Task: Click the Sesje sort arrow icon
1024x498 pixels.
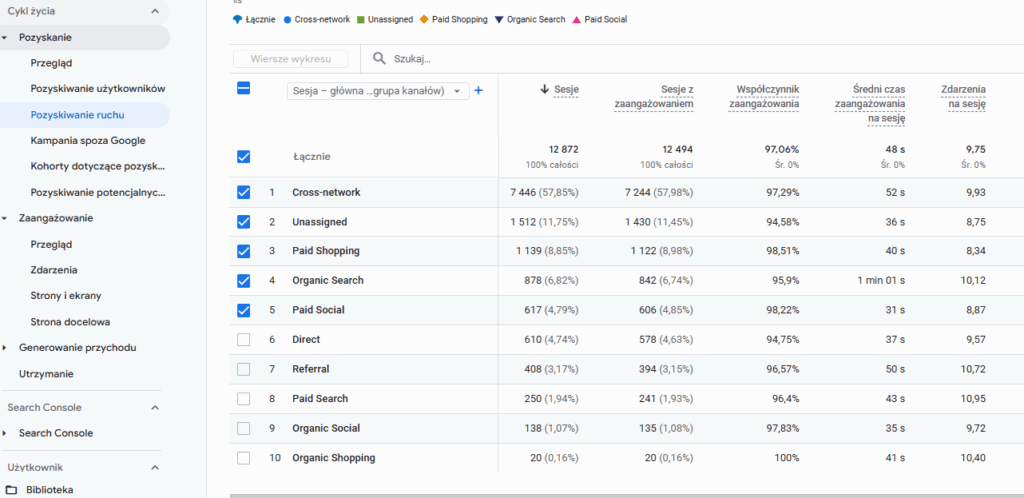Action: click(545, 90)
